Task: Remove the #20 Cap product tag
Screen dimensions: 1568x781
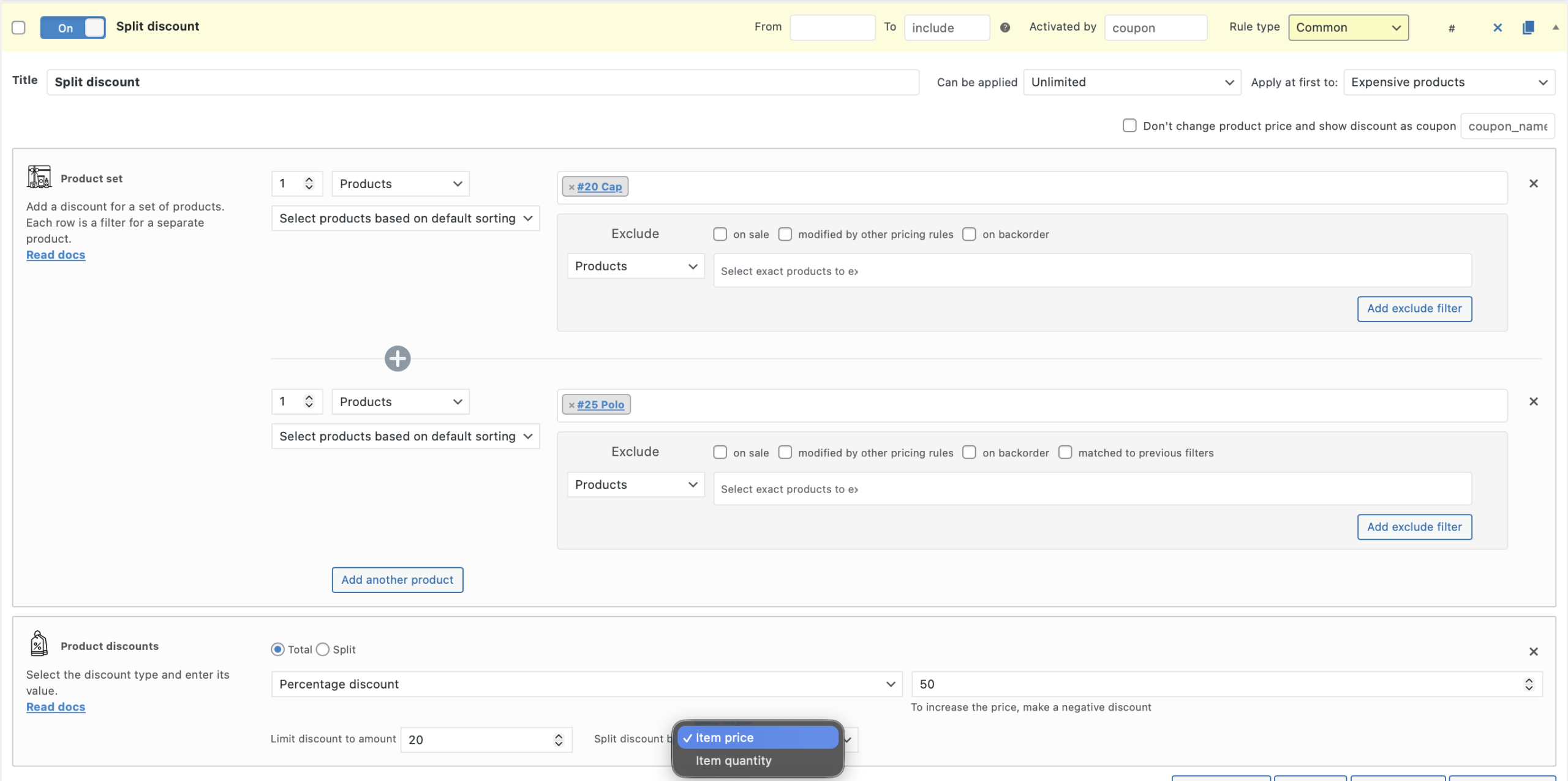Action: point(571,187)
